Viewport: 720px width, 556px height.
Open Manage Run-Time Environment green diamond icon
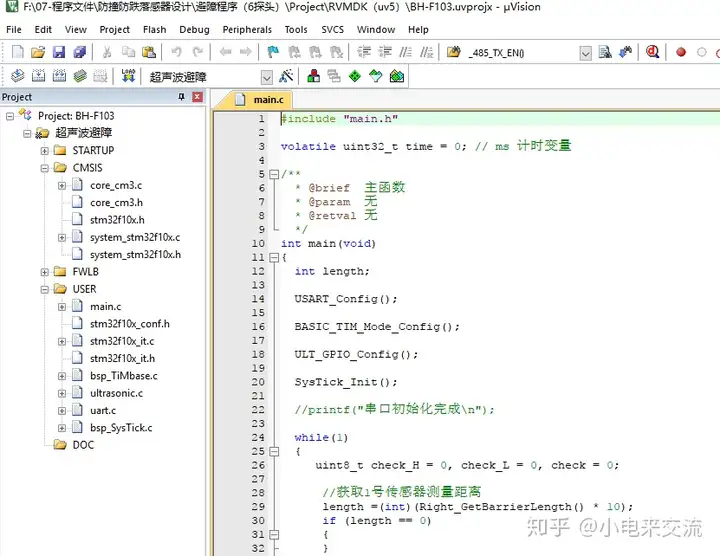355,75
